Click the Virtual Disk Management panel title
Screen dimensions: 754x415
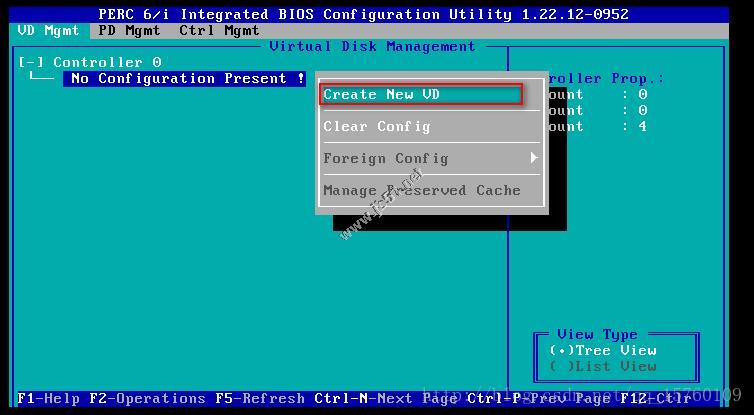(x=372, y=46)
